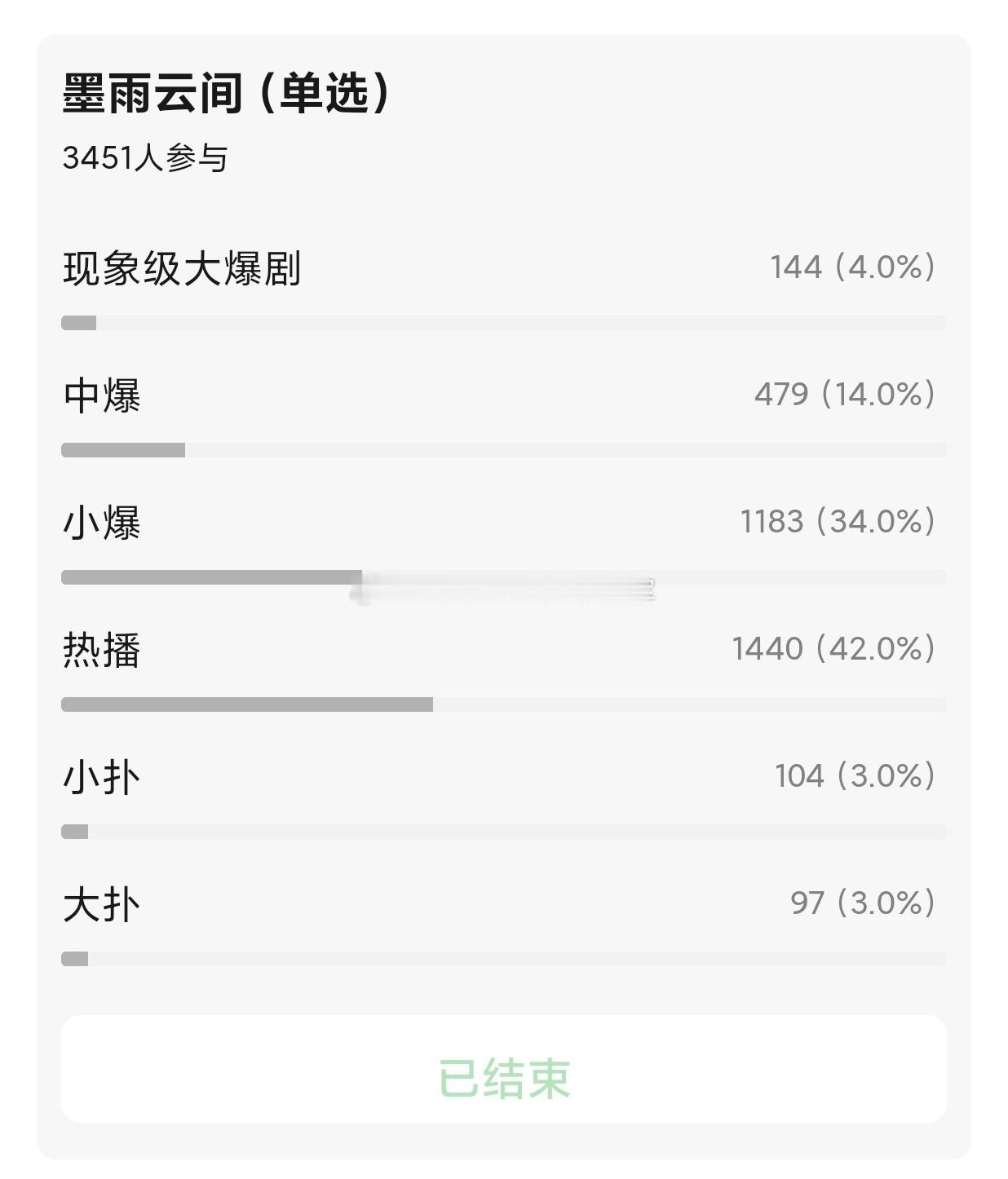Click the 144 (4.0%) vote count
1008x1179 pixels.
pos(853,267)
